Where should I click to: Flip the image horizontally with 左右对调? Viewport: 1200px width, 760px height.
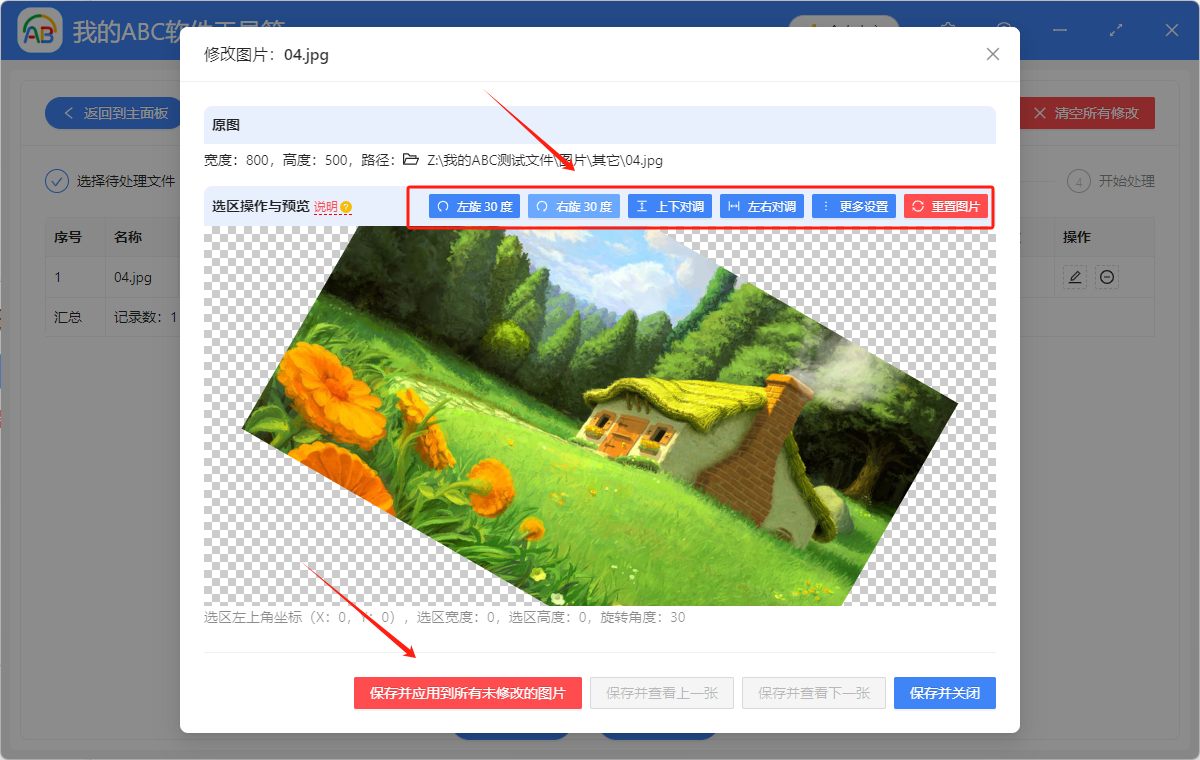[x=761, y=206]
